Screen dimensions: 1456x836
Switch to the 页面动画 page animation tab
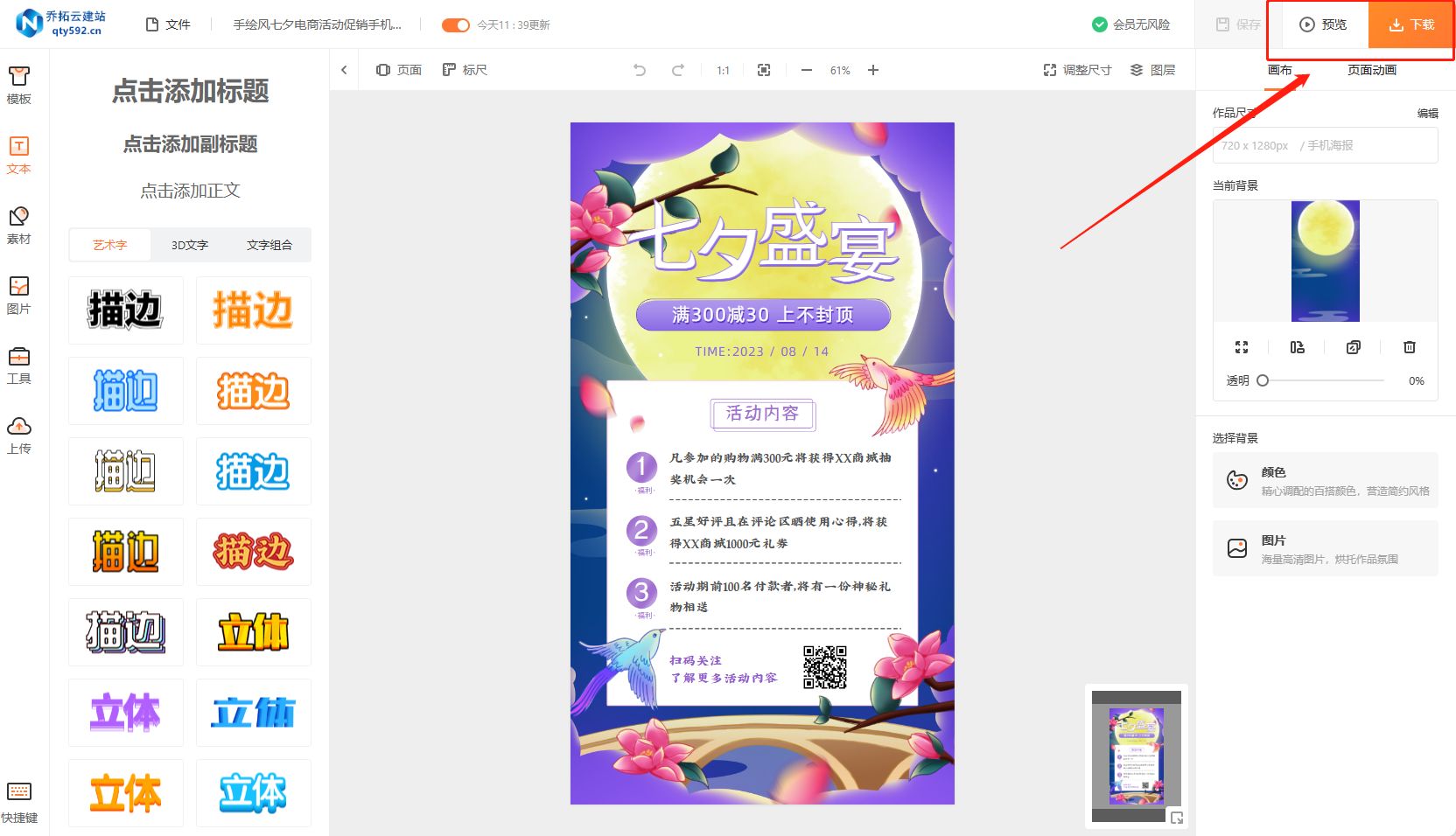[1371, 70]
